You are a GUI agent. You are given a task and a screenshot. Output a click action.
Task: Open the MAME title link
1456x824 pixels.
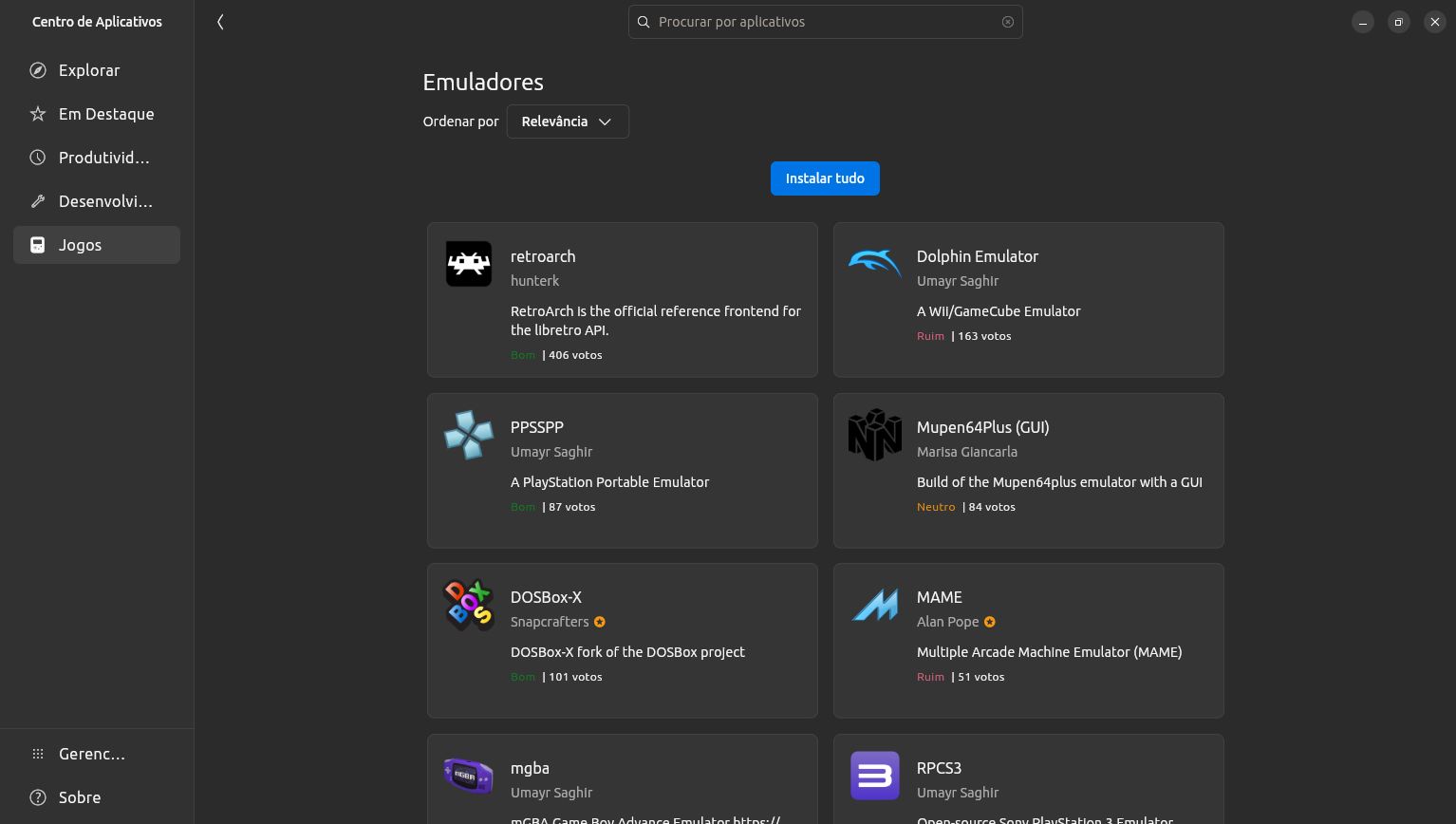(939, 597)
